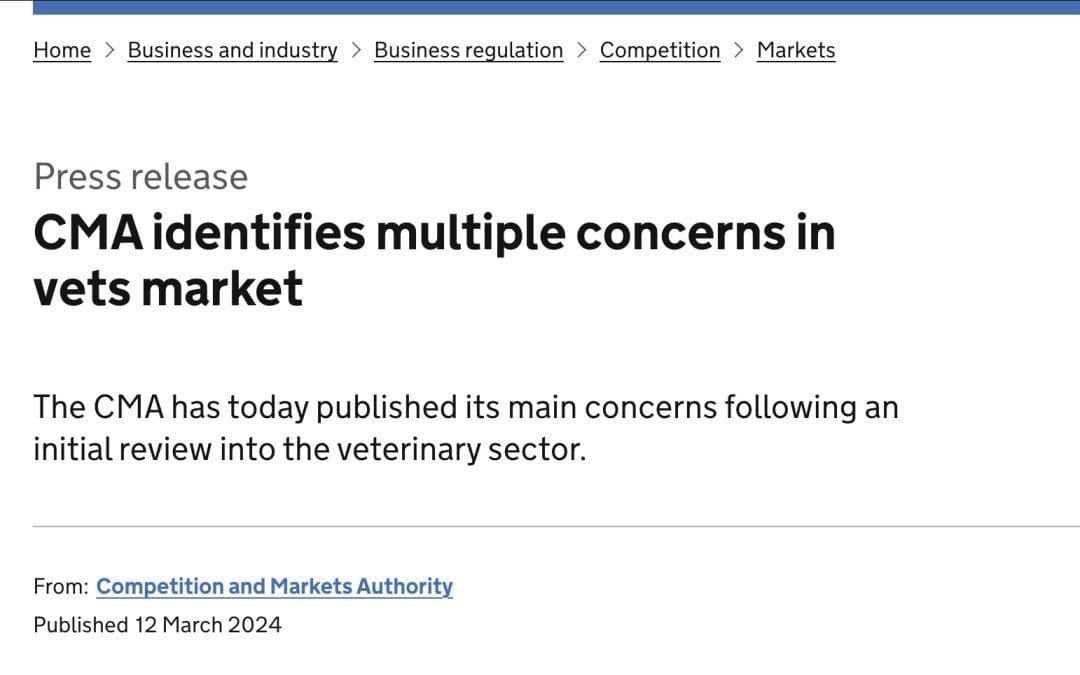Click summary line starting 'The CMA has today'
The image size is (1080, 675).
click(x=466, y=407)
